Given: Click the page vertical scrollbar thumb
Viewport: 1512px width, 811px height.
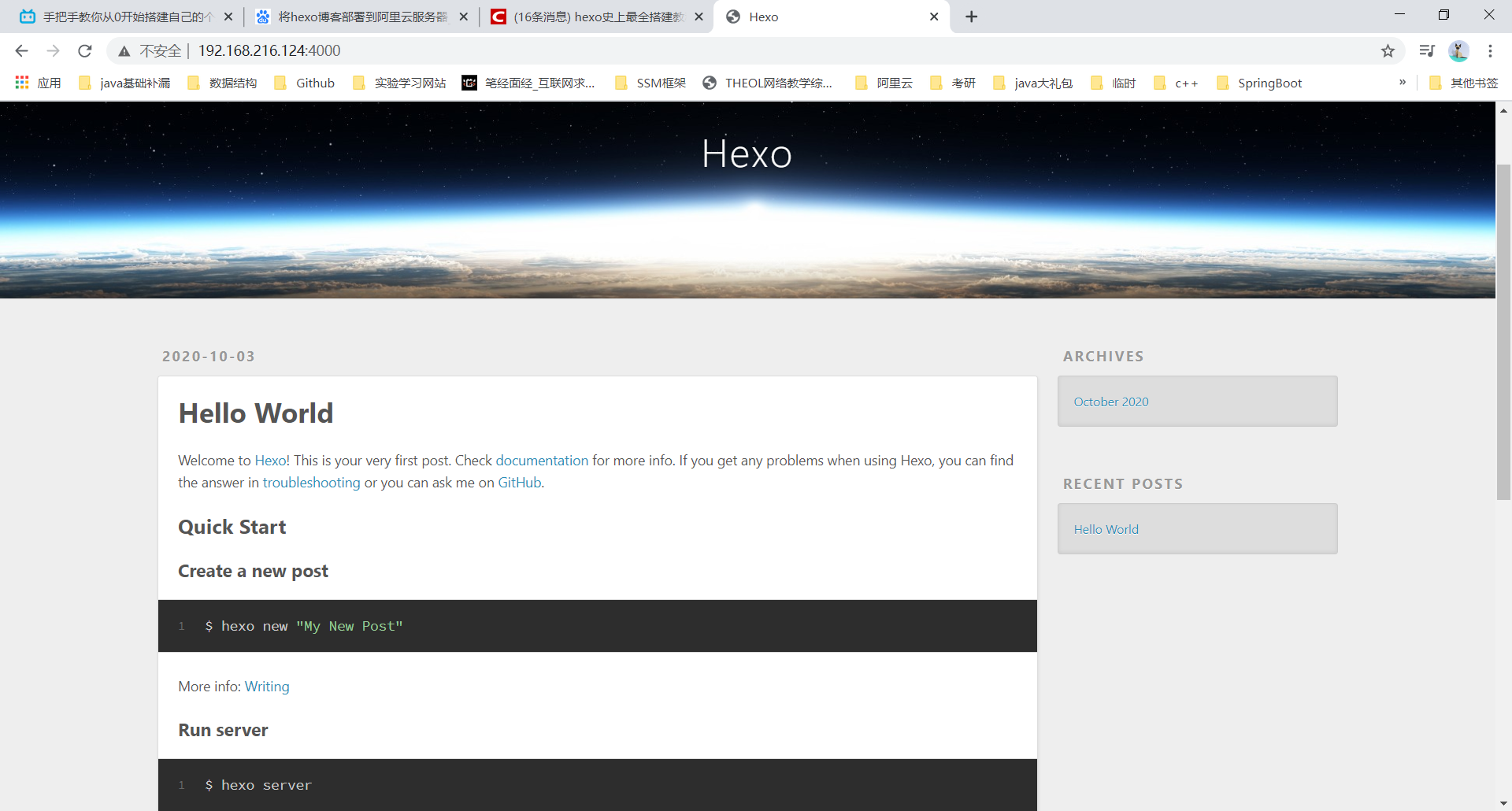Looking at the screenshot, I should click(1504, 332).
